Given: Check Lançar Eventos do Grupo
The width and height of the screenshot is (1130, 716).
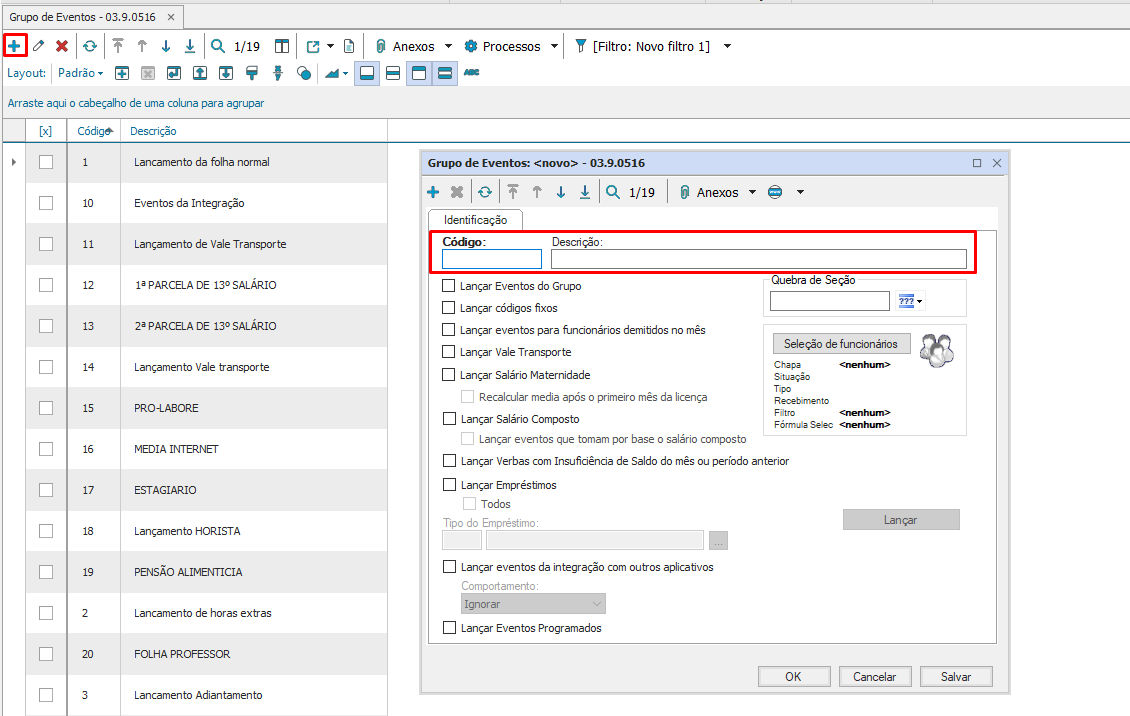Looking at the screenshot, I should point(448,286).
